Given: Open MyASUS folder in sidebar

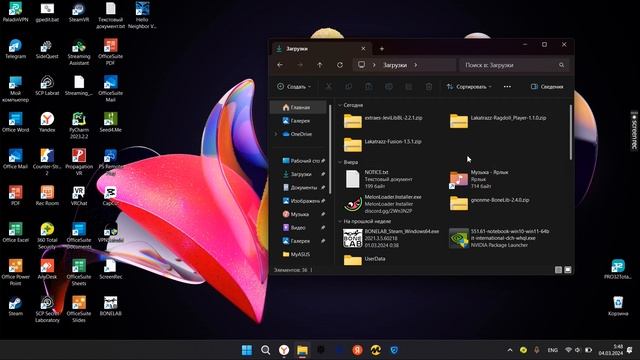Looking at the screenshot, I should click(299, 254).
